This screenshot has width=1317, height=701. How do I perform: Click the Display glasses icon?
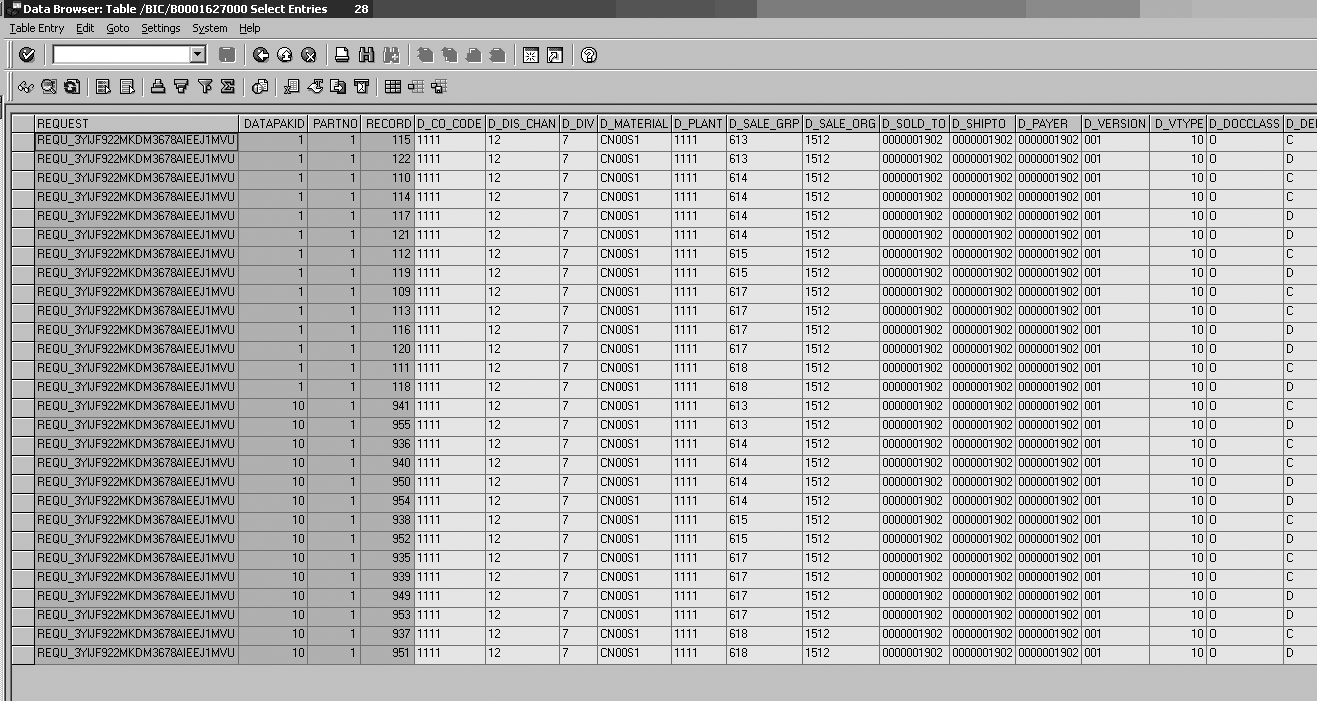click(x=26, y=87)
